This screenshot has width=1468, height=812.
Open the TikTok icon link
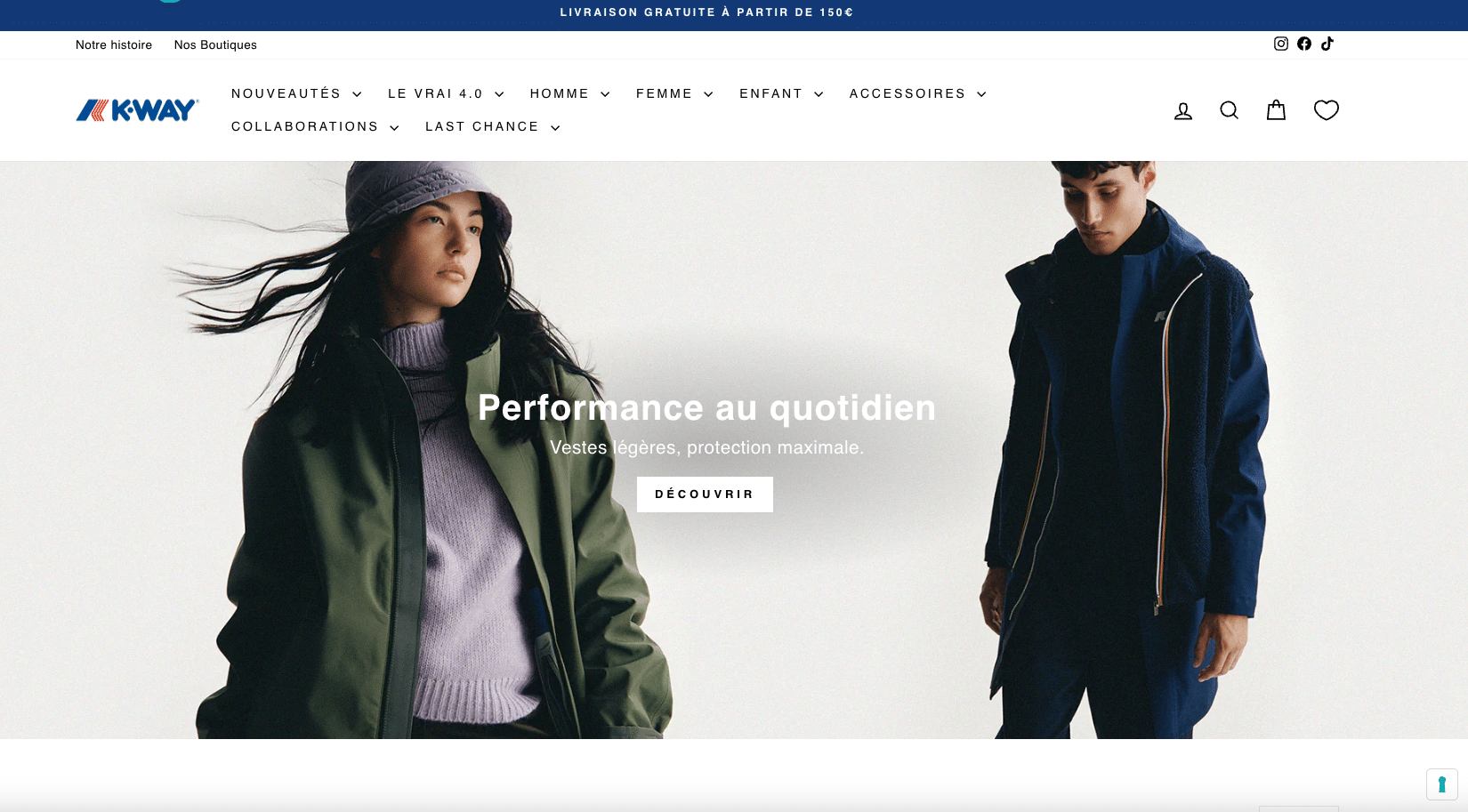coord(1327,44)
